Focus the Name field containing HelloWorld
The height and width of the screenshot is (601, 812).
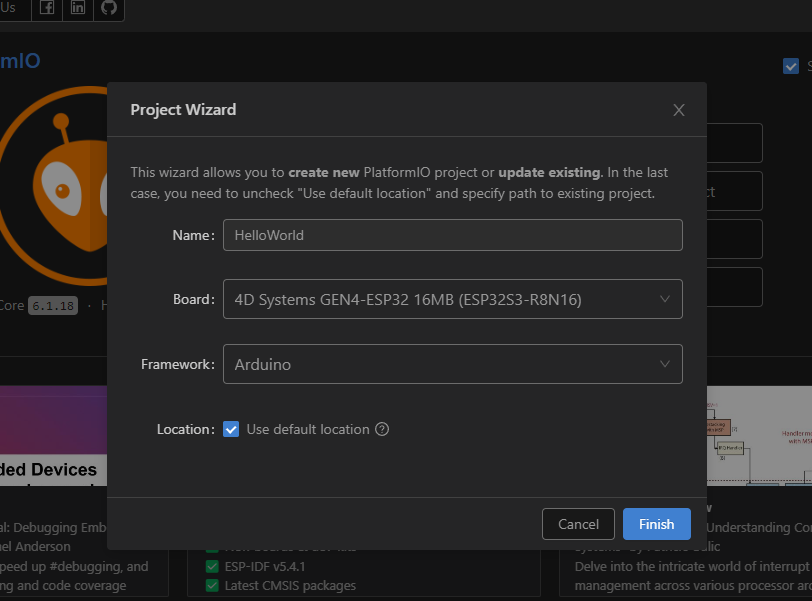(x=453, y=235)
